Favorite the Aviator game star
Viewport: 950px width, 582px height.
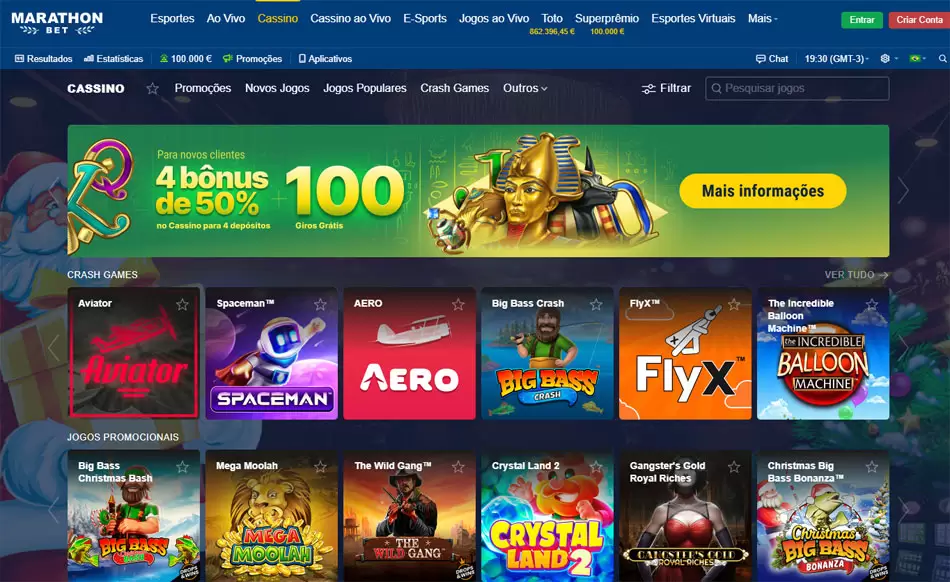pyautogui.click(x=182, y=304)
